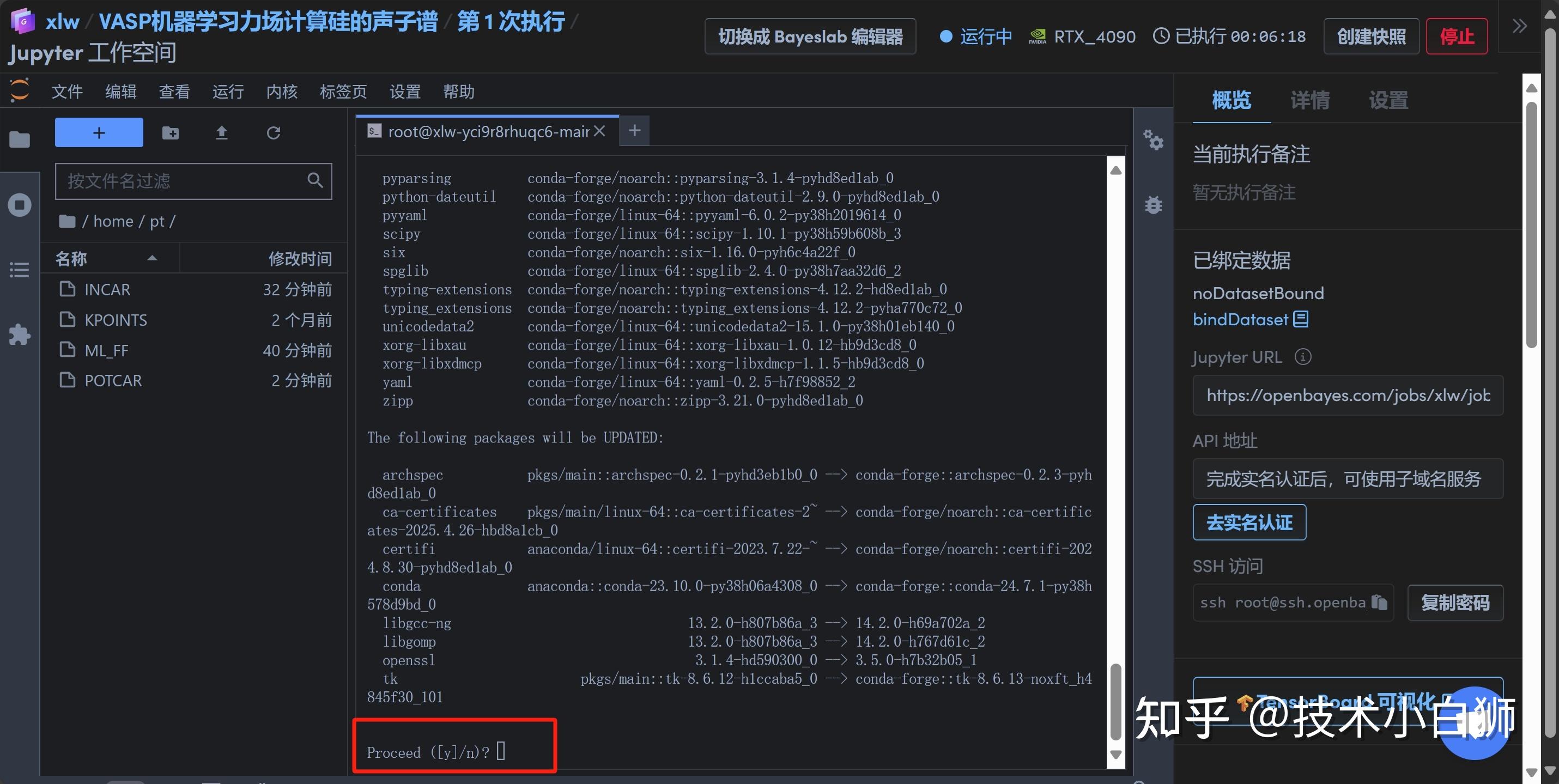Switch to the 概览 tab
Screen dimensions: 1559x784
[1232, 100]
